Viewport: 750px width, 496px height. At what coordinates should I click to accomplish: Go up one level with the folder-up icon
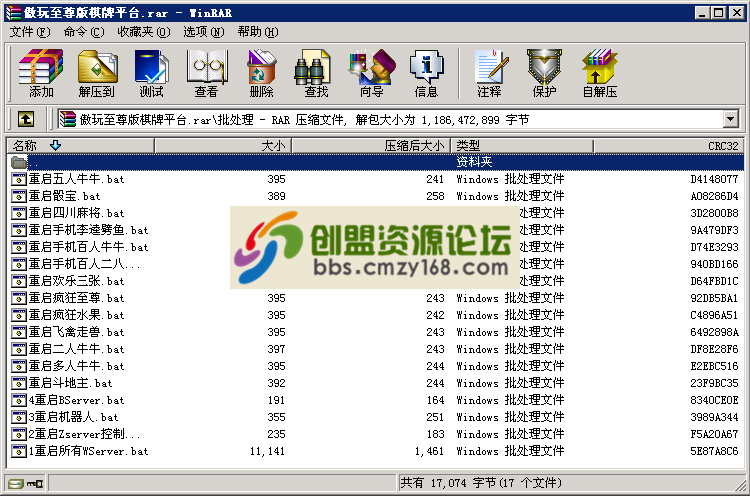click(x=26, y=119)
